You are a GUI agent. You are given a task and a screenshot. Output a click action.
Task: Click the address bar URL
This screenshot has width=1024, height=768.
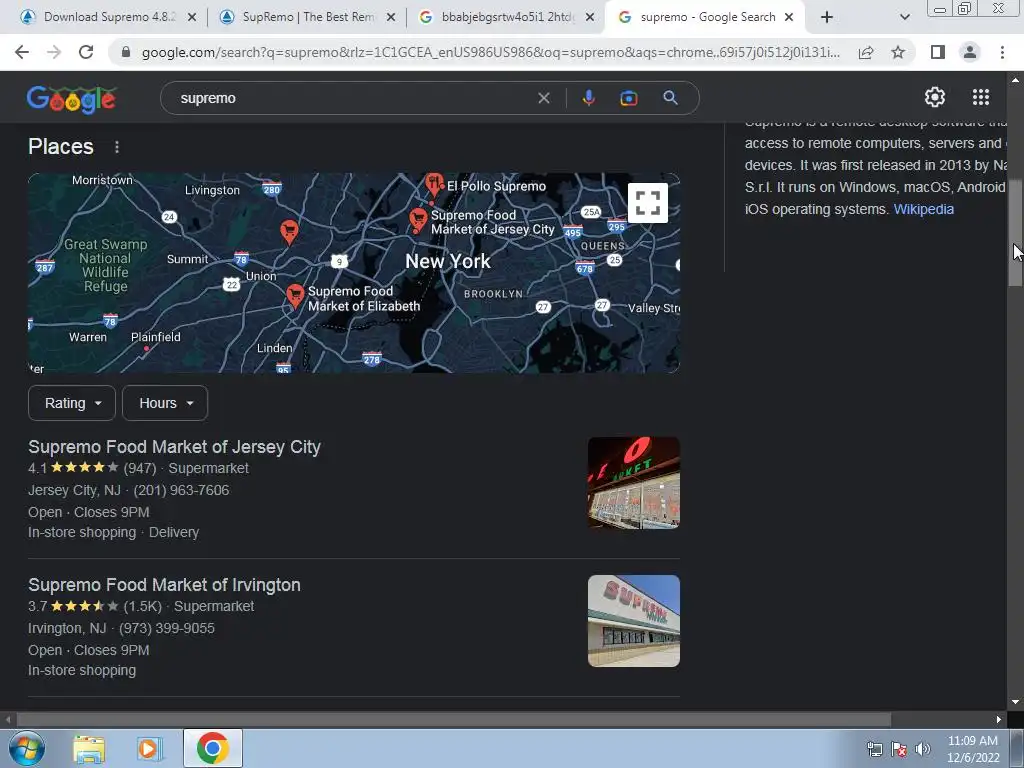click(x=490, y=52)
